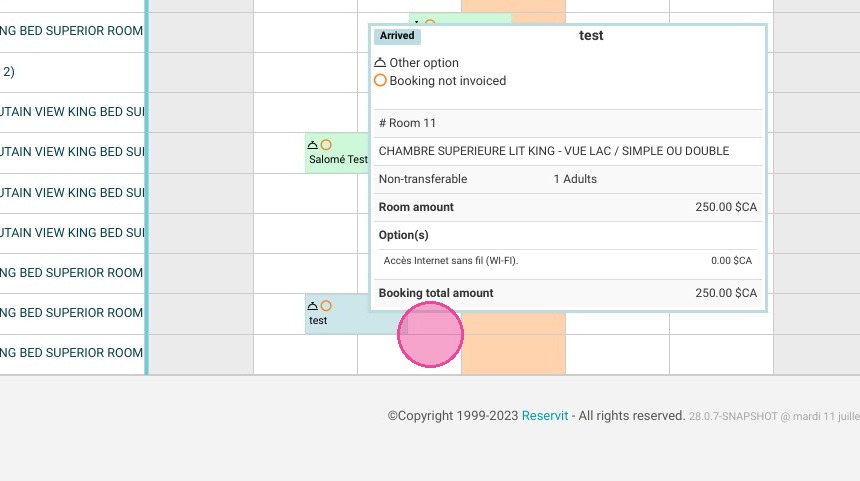The height and width of the screenshot is (481, 860).
Task: Click the service bell icon on test booking block
Action: pos(313,305)
